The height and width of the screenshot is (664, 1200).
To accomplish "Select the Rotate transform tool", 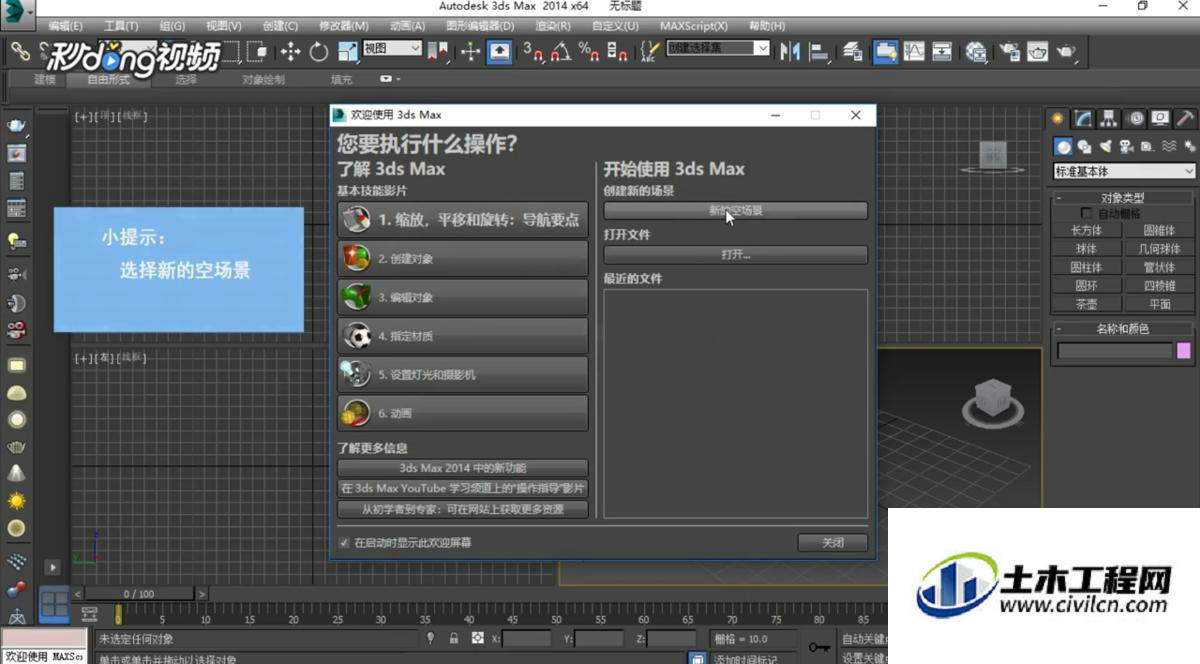I will [319, 51].
